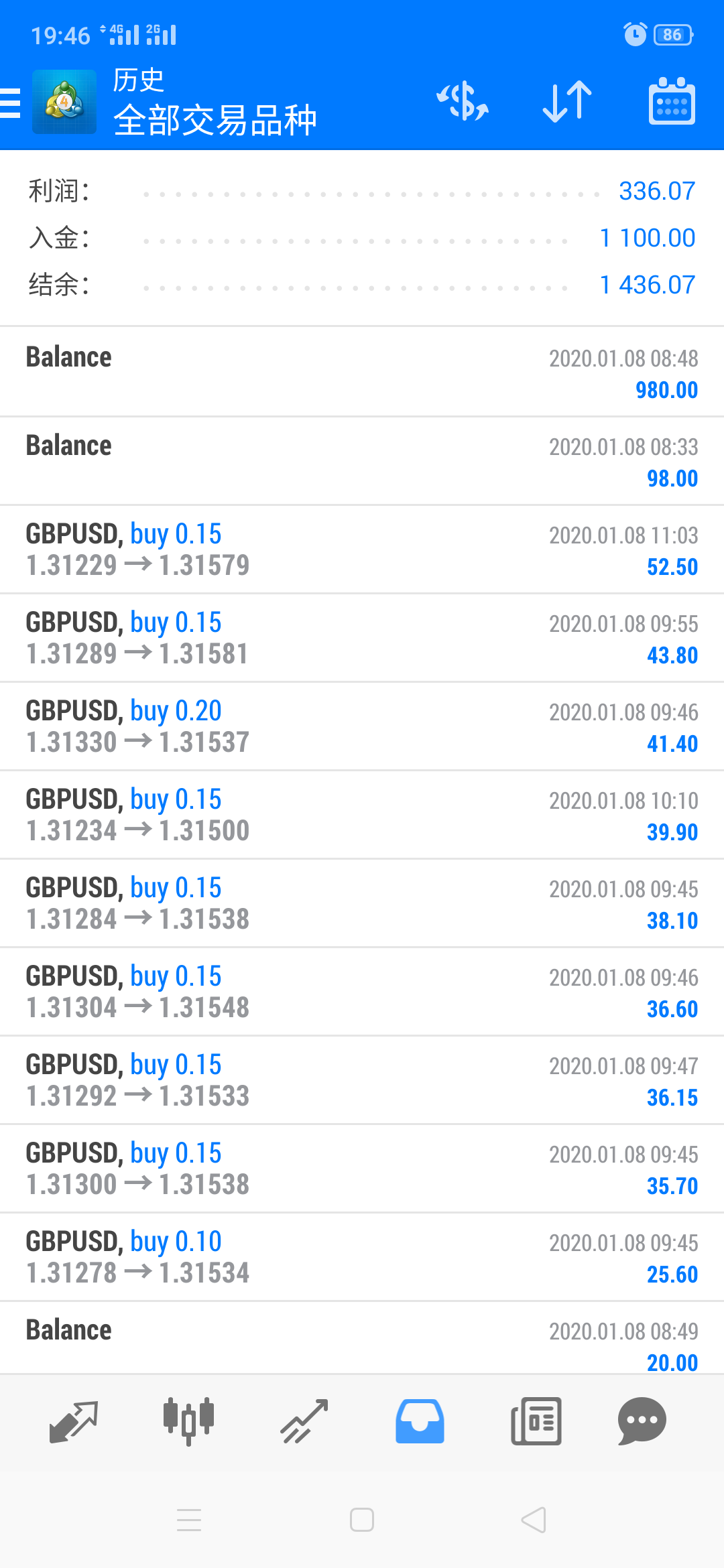Switch to the candlestick Chart tab
Image resolution: width=724 pixels, height=1568 pixels.
(x=189, y=1421)
